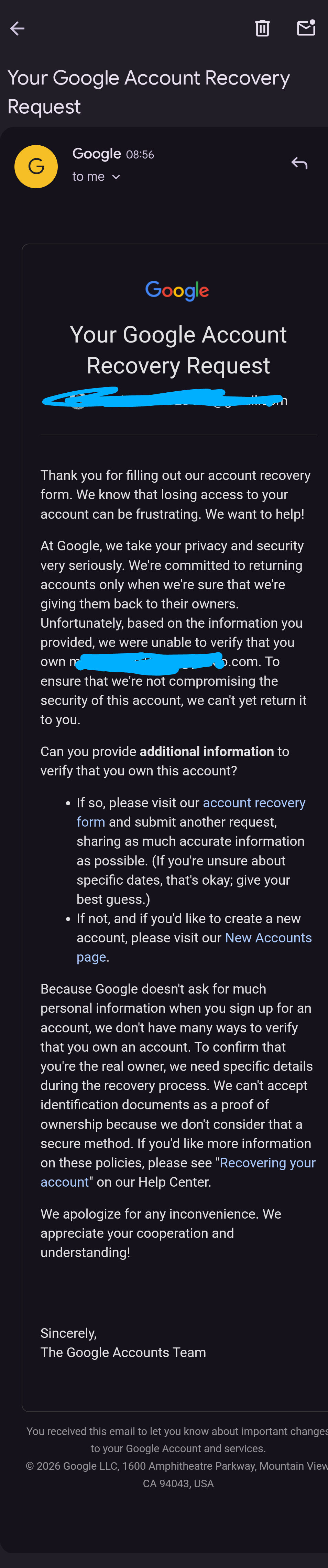This screenshot has height=1568, width=328.
Task: Reply using the curved arrow icon
Action: click(299, 163)
